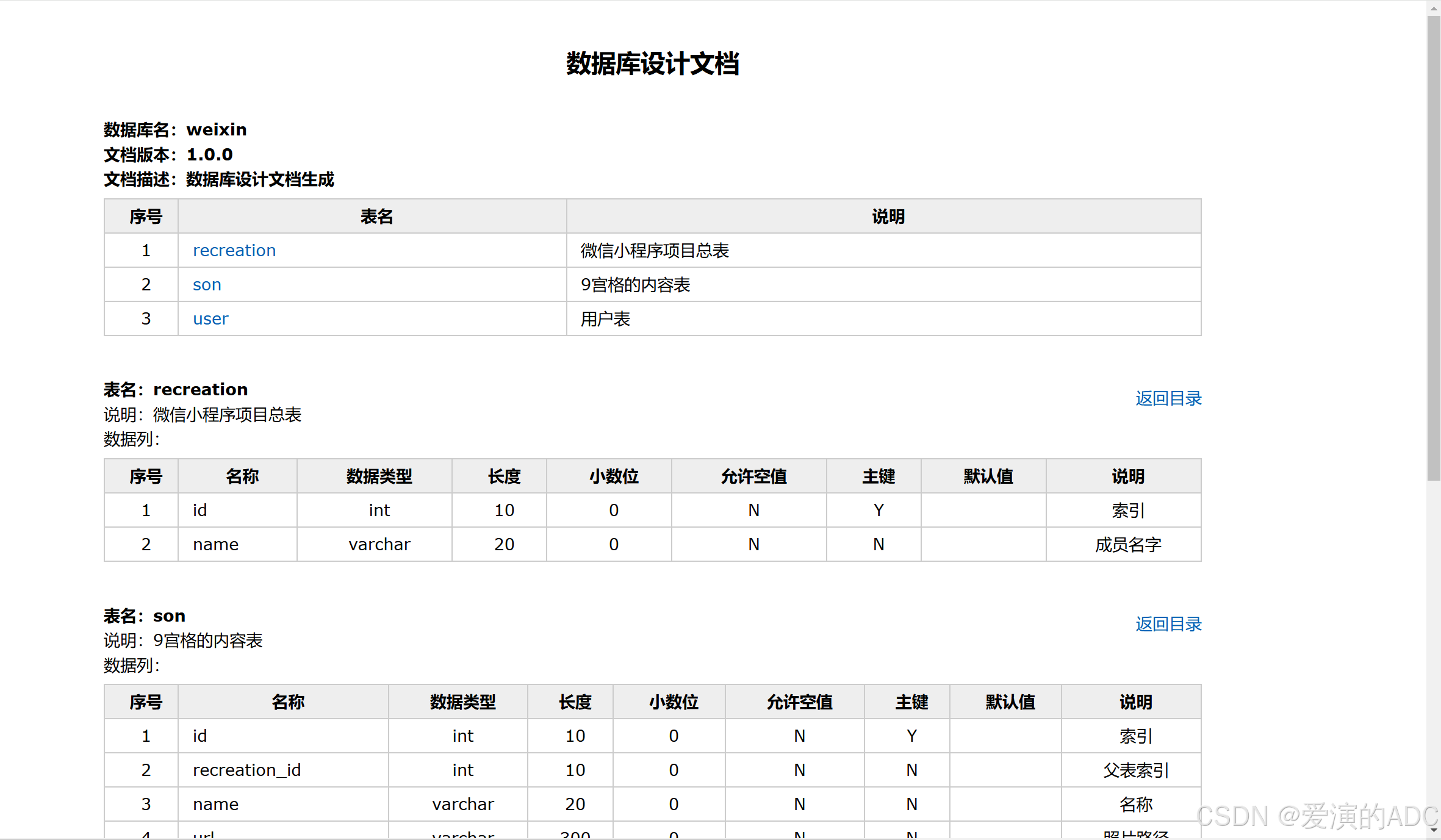Open the recreation table link
This screenshot has height=840, width=1441.
[234, 251]
